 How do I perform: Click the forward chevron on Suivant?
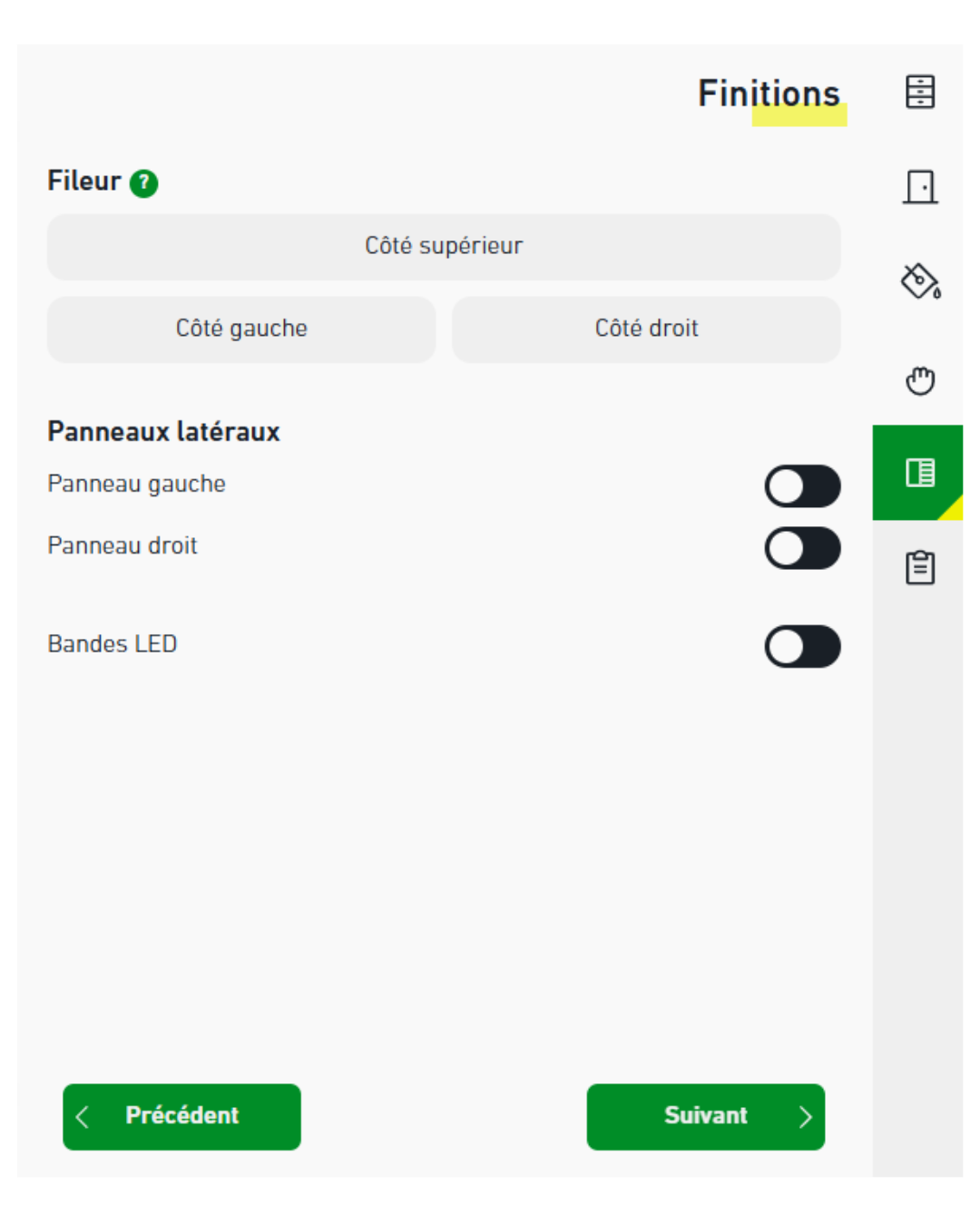coord(804,1117)
